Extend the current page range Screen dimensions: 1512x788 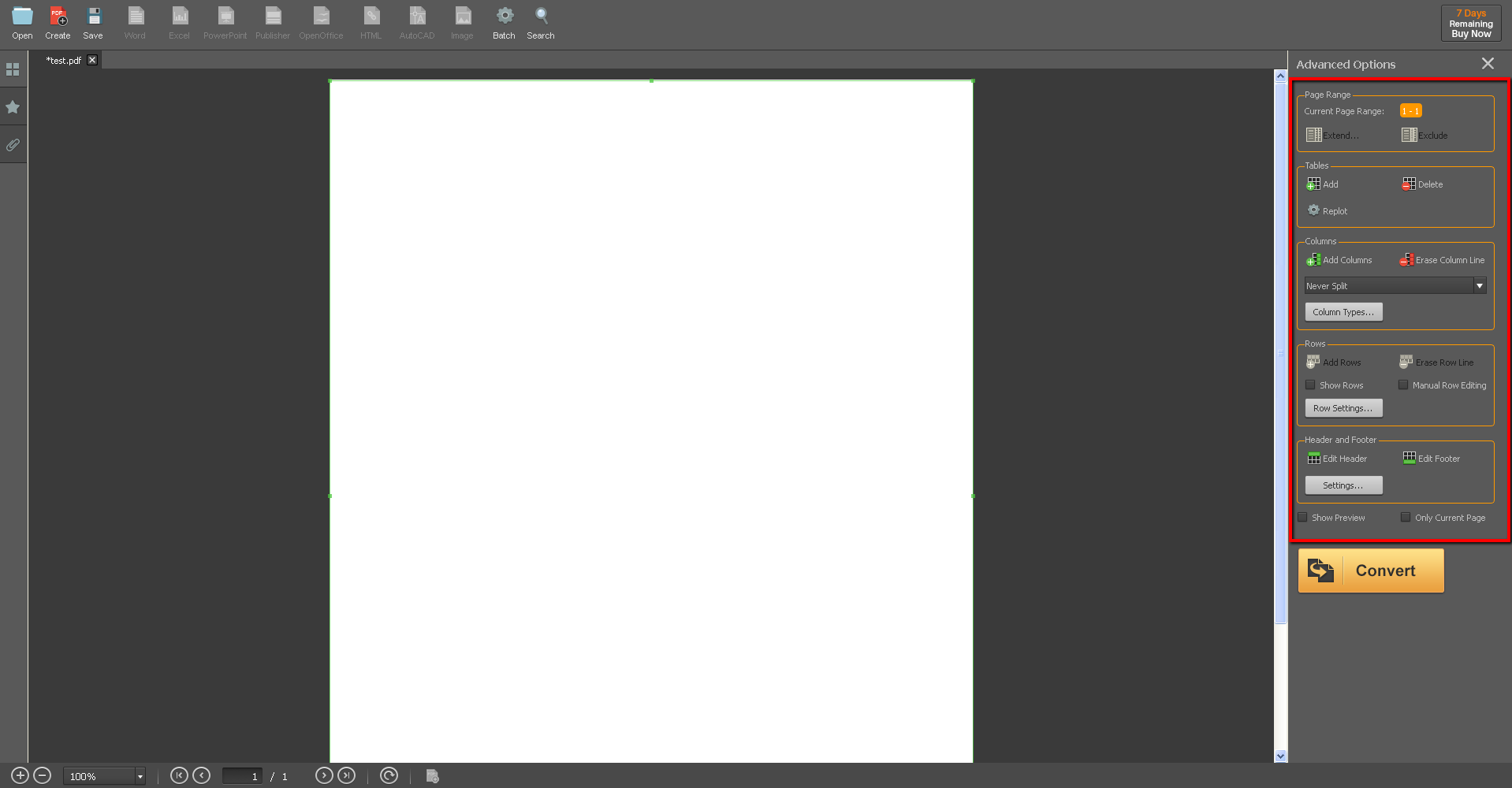pyautogui.click(x=1332, y=135)
